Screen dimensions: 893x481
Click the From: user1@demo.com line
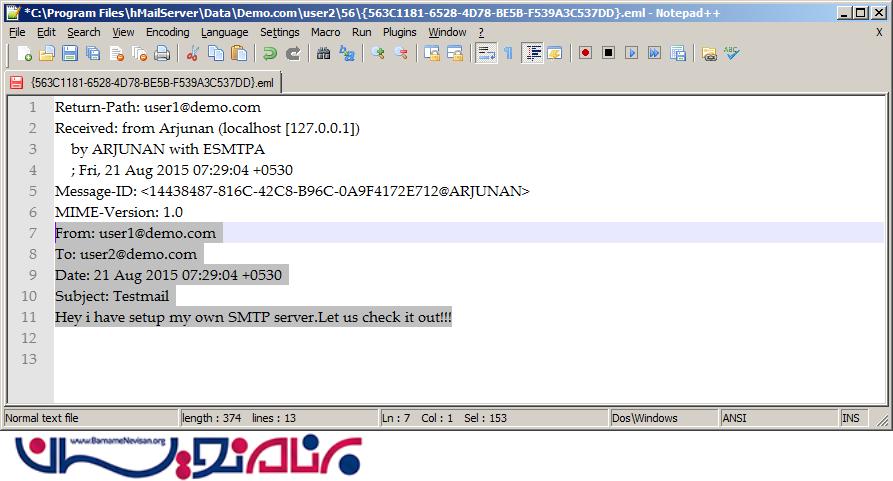135,233
